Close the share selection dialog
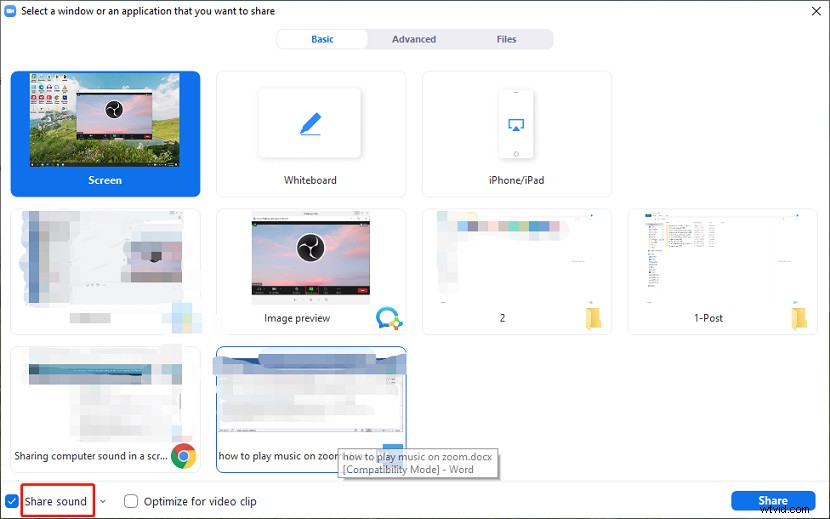 click(x=816, y=11)
